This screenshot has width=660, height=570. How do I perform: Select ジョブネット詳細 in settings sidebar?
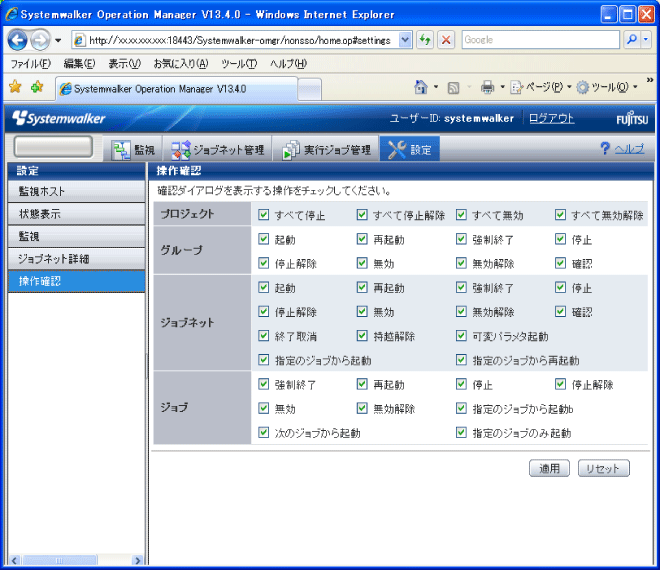[77, 259]
